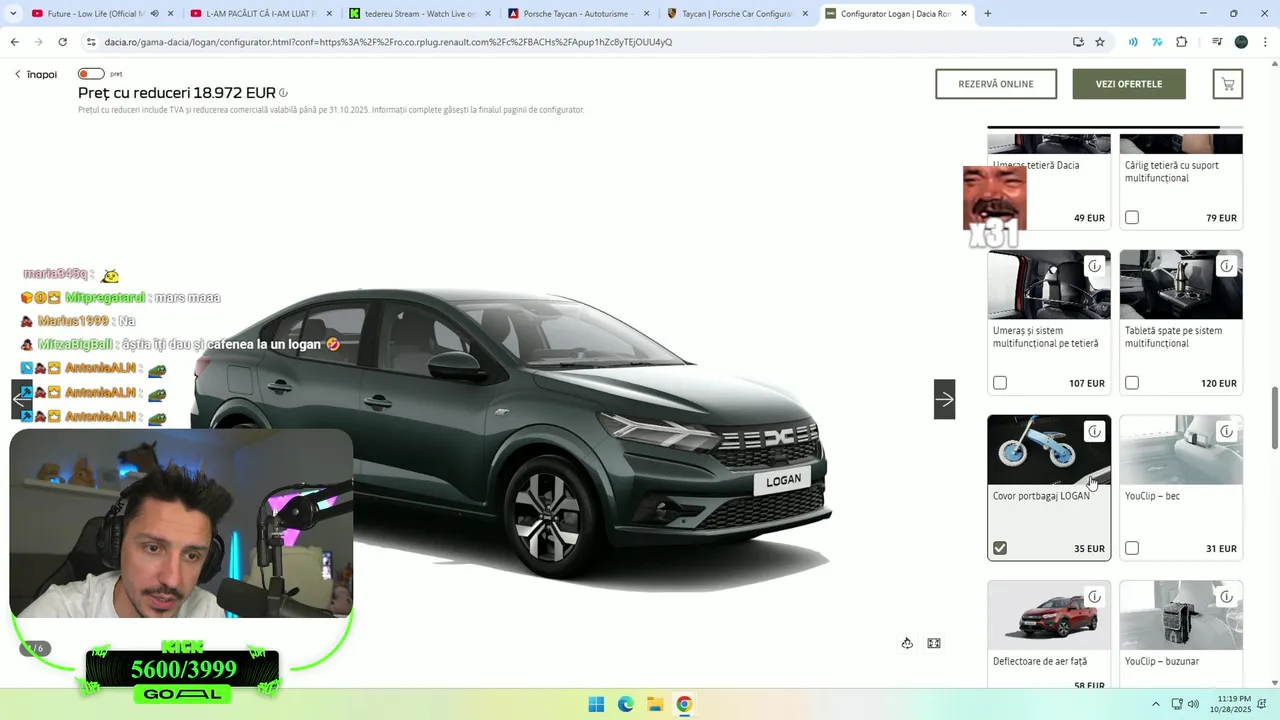The image size is (1280, 720).
Task: Open media control icon in Chrome toolbar
Action: point(1217,42)
